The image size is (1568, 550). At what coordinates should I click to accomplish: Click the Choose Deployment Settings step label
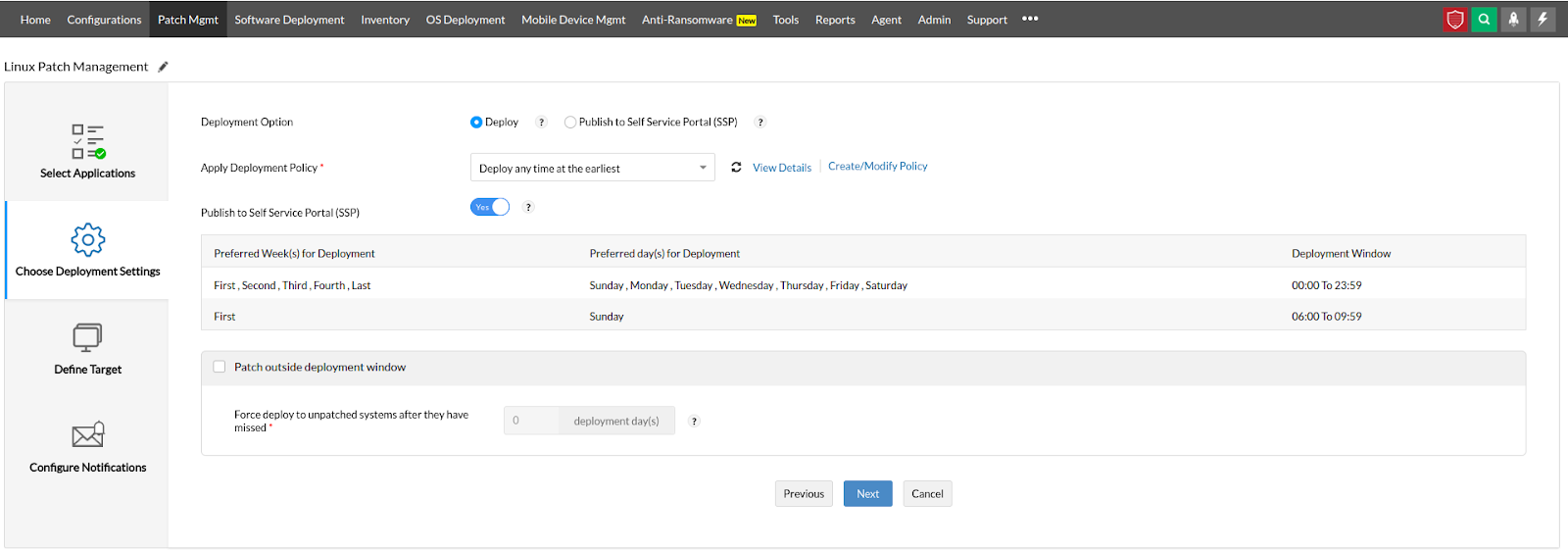(x=87, y=272)
